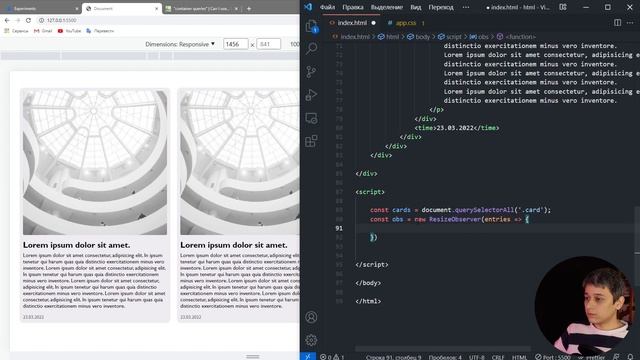
Task: Close the Document browser tab
Action: point(156,9)
